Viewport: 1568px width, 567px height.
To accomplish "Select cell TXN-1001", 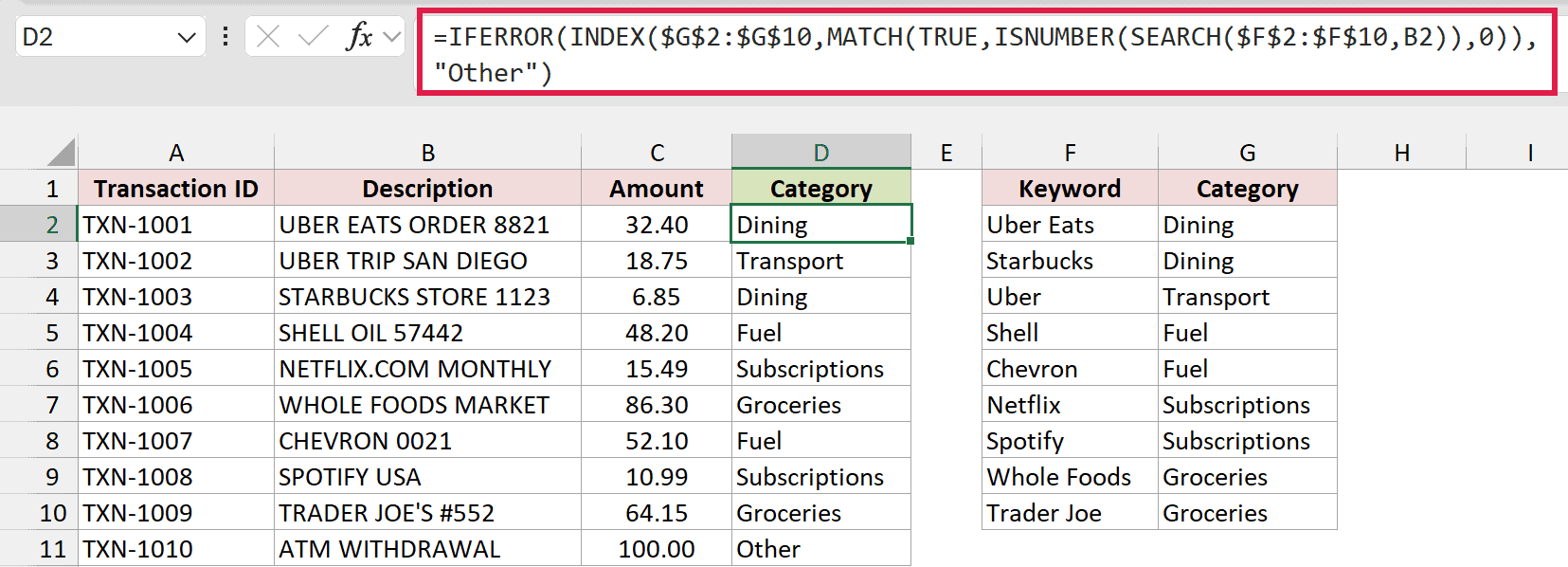I will [176, 225].
